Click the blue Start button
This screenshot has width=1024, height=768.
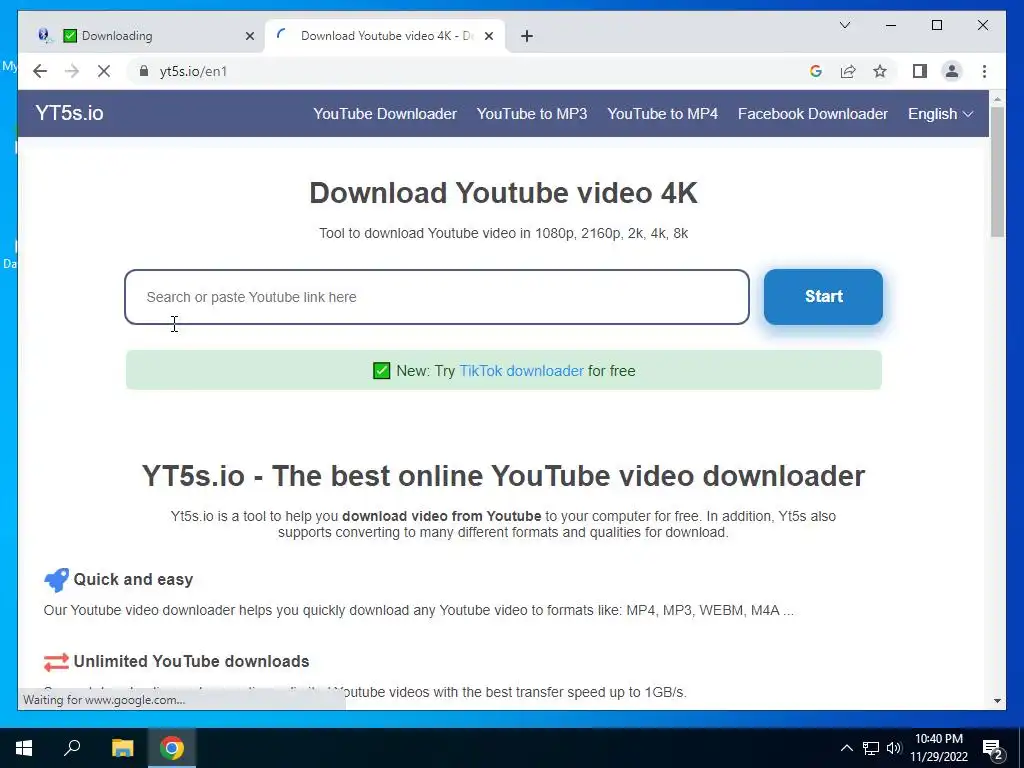coord(823,296)
